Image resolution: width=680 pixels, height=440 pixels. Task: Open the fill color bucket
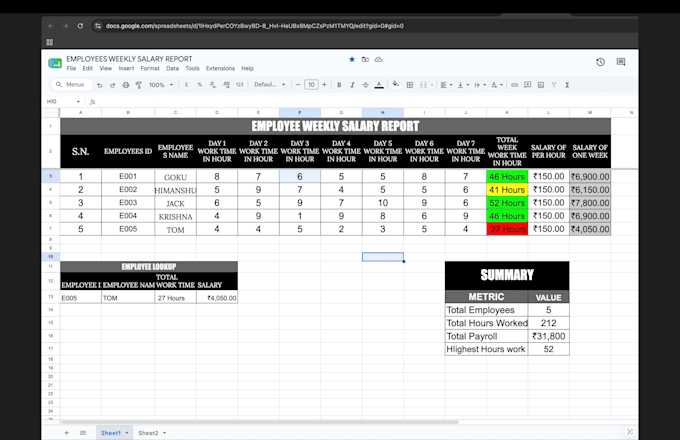(396, 84)
